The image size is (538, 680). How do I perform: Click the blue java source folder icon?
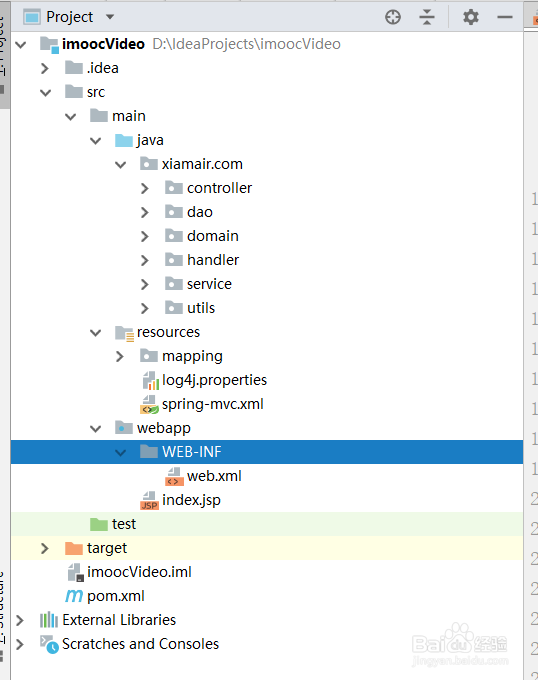124,140
